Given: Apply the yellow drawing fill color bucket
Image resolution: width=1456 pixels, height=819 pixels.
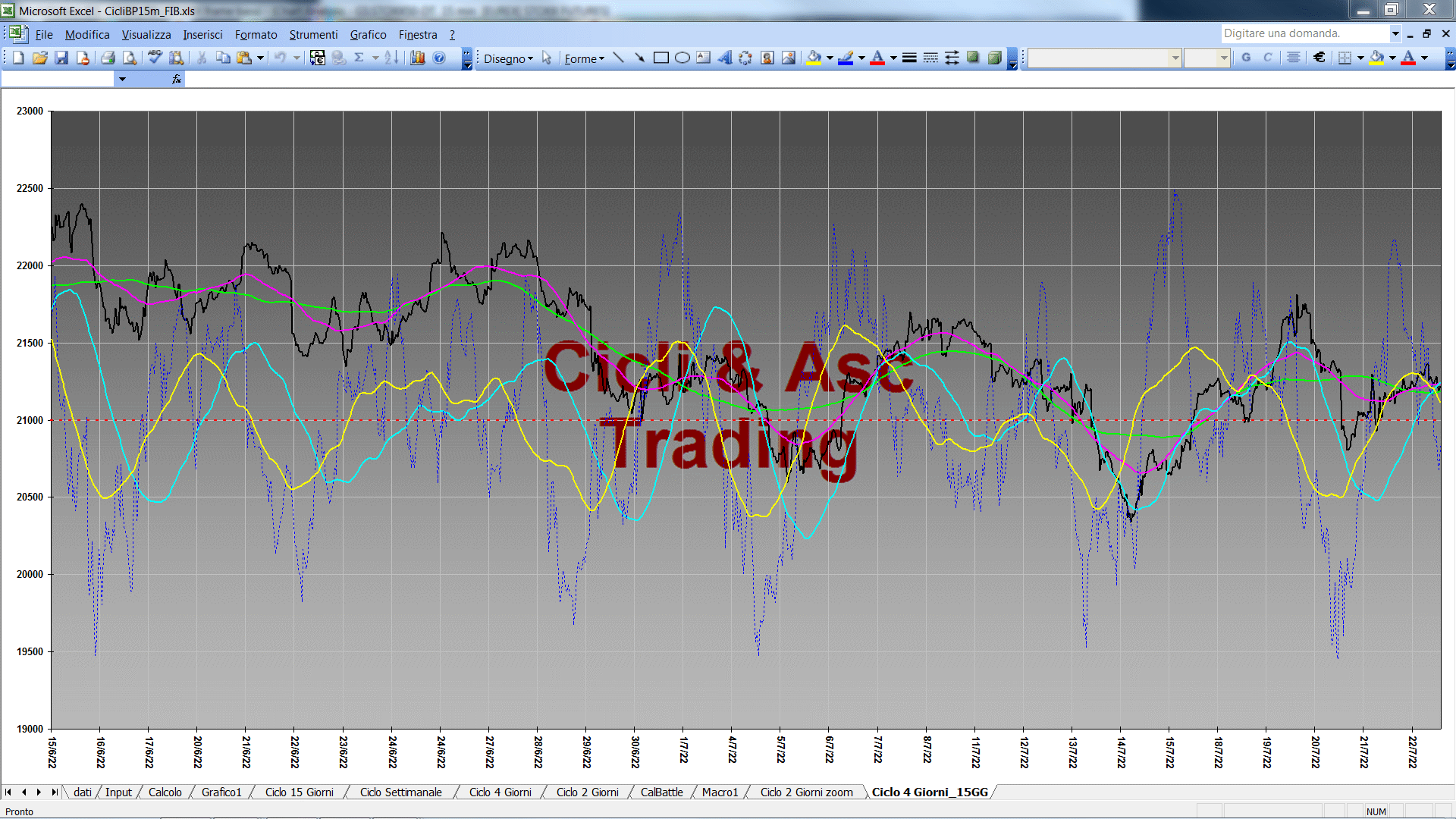Looking at the screenshot, I should click(x=814, y=58).
